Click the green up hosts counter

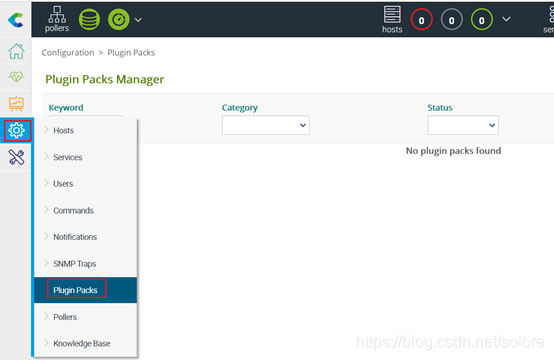click(x=482, y=20)
